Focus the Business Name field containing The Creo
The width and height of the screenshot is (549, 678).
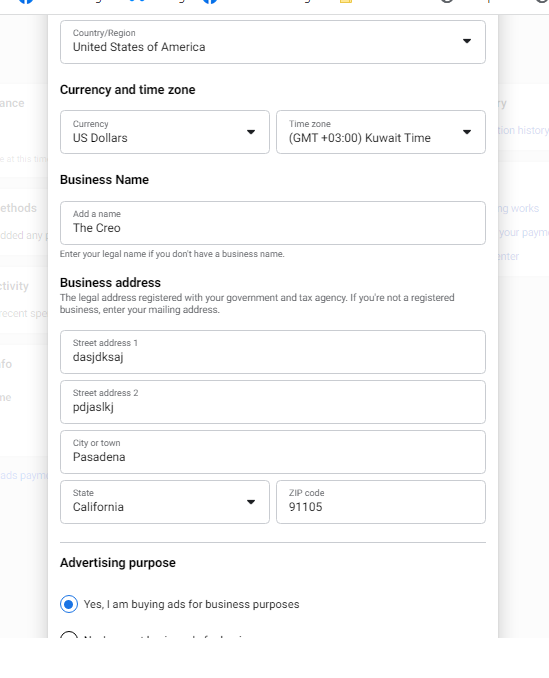point(273,223)
